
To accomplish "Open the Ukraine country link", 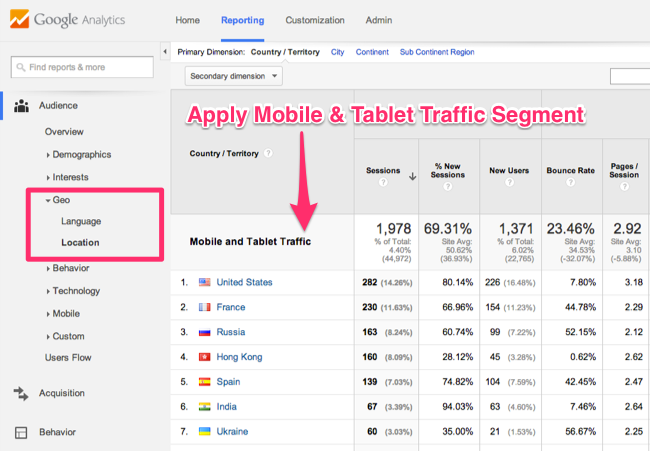I will [x=232, y=432].
